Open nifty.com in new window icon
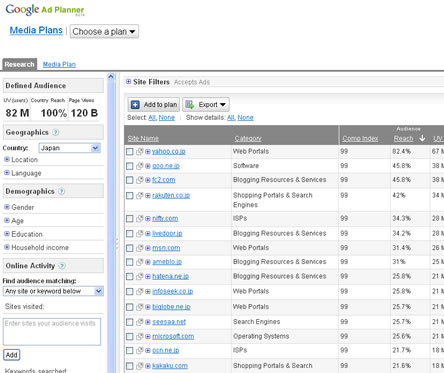The image size is (444, 373). coord(140,219)
